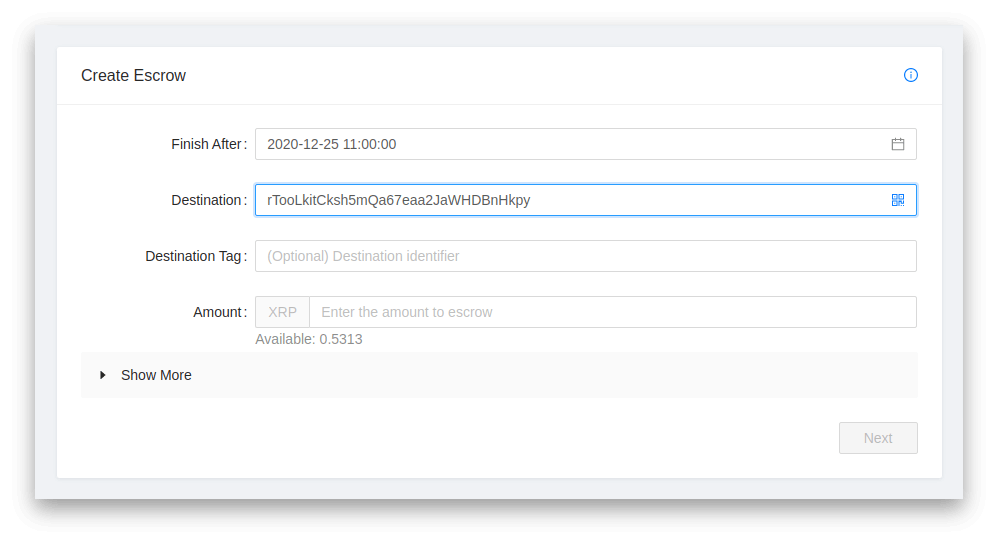This screenshot has height=544, width=998.
Task: Click the Show More label text
Action: (156, 375)
